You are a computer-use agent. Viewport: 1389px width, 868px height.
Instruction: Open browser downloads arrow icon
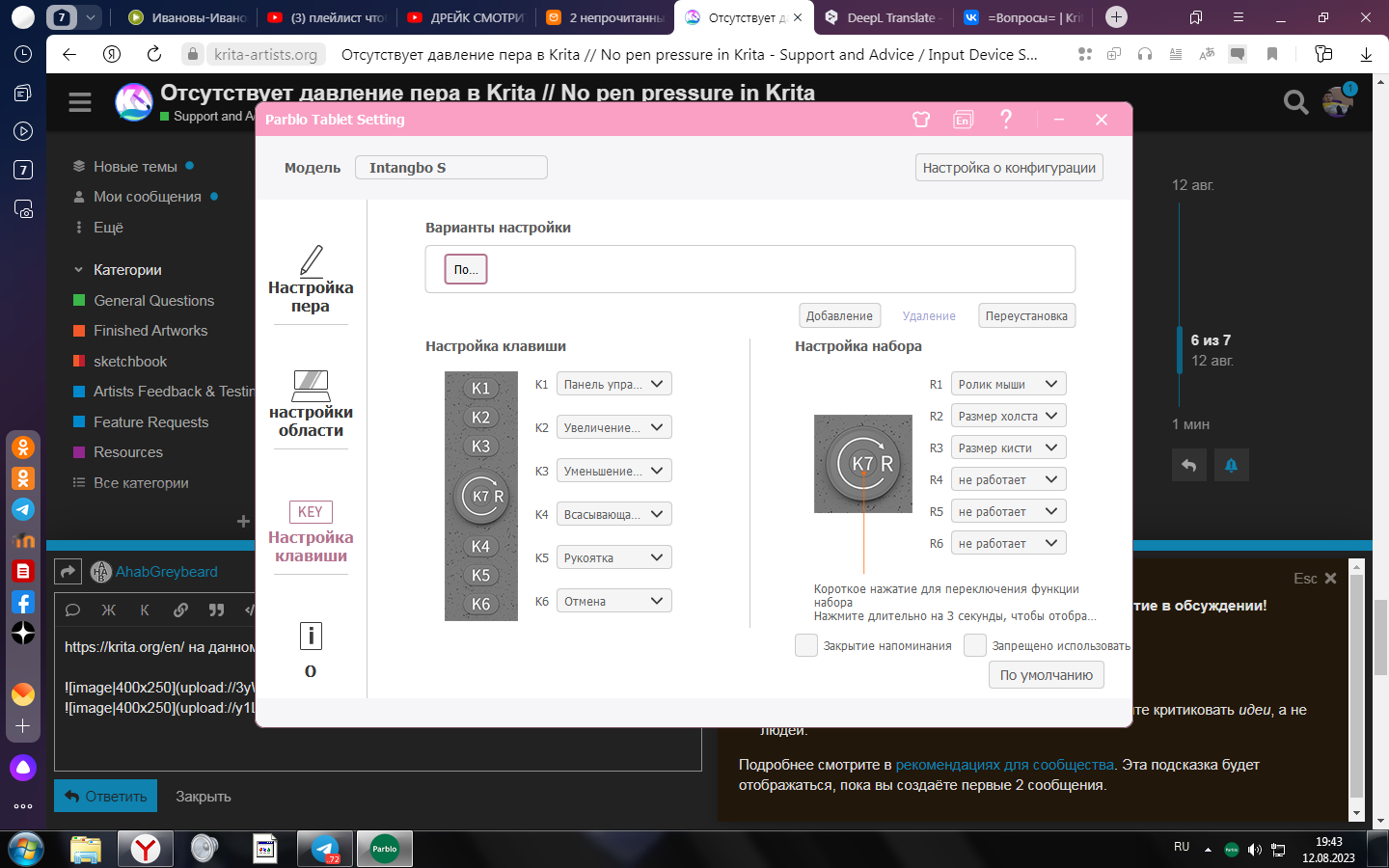1366,54
